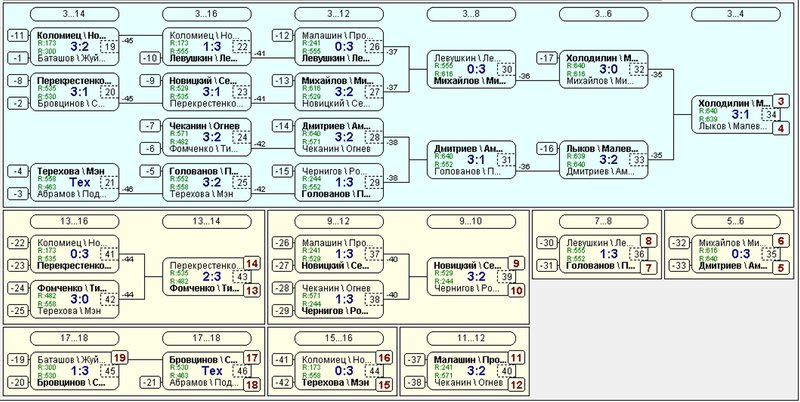
Task: Click the 3:2 score in match 40
Action: click(477, 371)
